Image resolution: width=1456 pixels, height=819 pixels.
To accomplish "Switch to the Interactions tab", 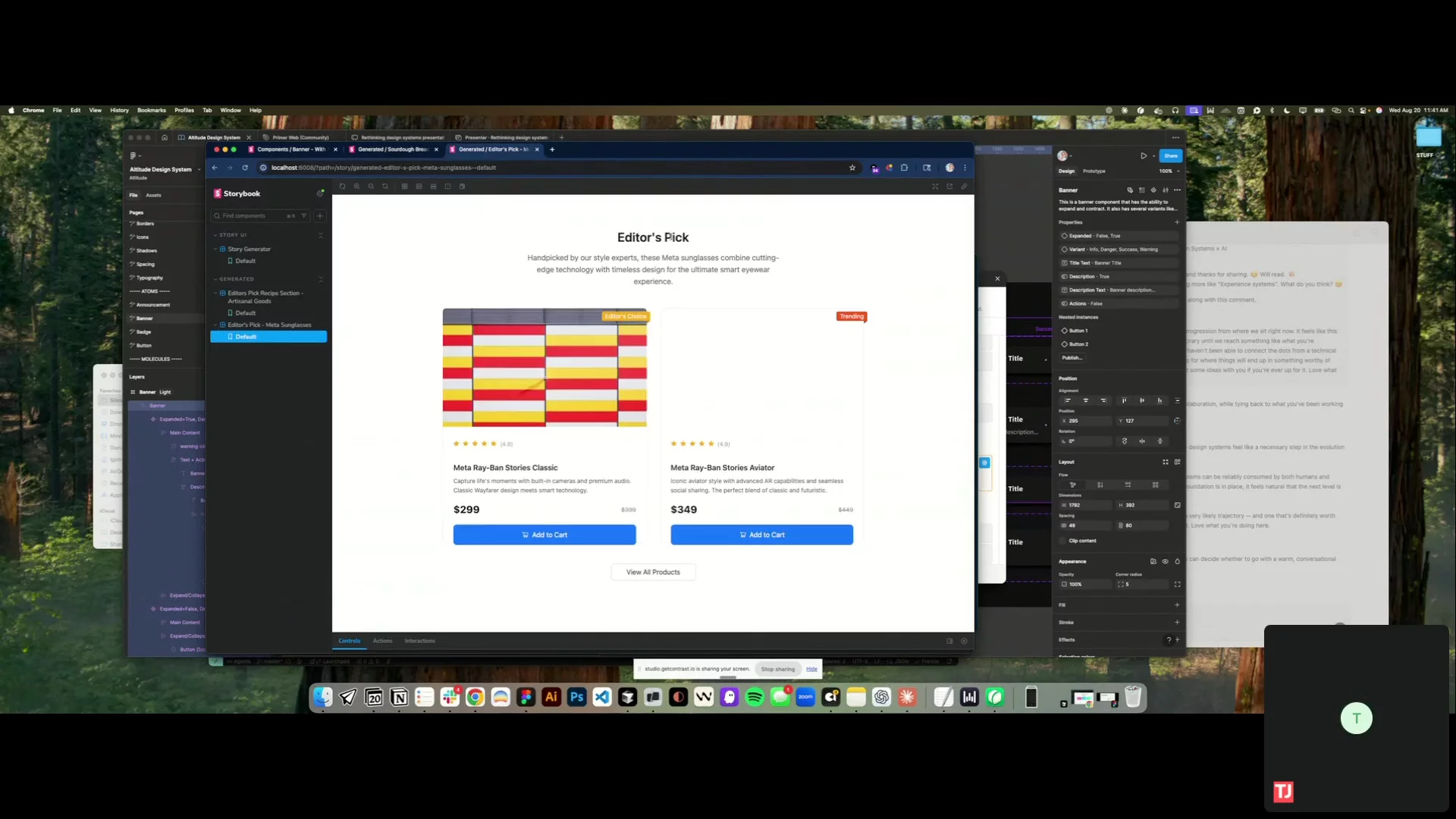I will [419, 642].
